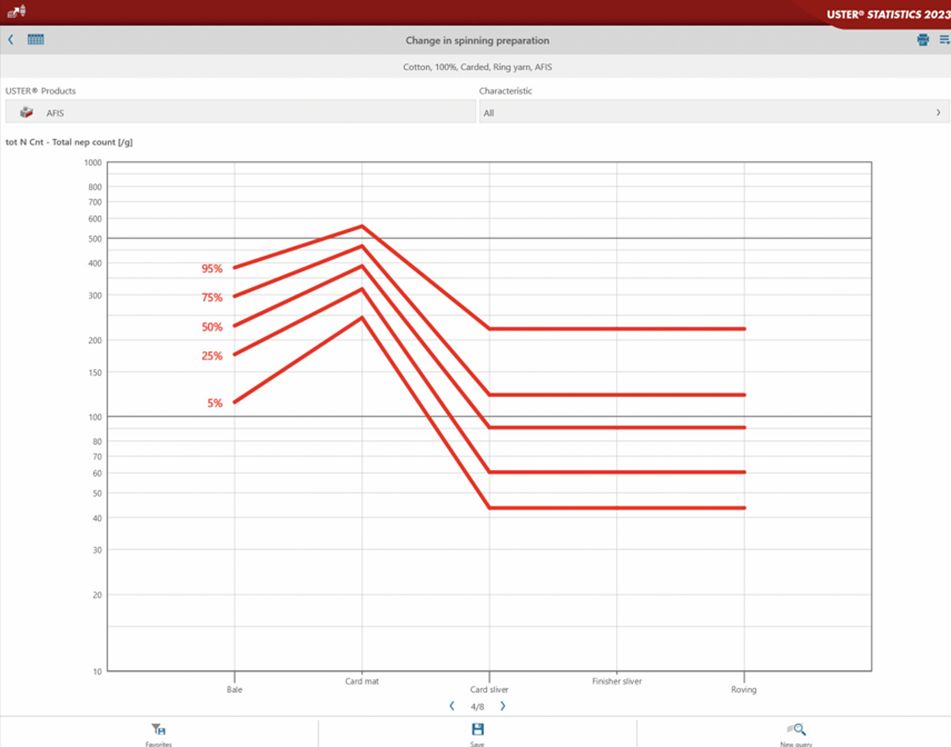Image resolution: width=951 pixels, height=747 pixels.
Task: Click the Bale axis label
Action: (234, 689)
